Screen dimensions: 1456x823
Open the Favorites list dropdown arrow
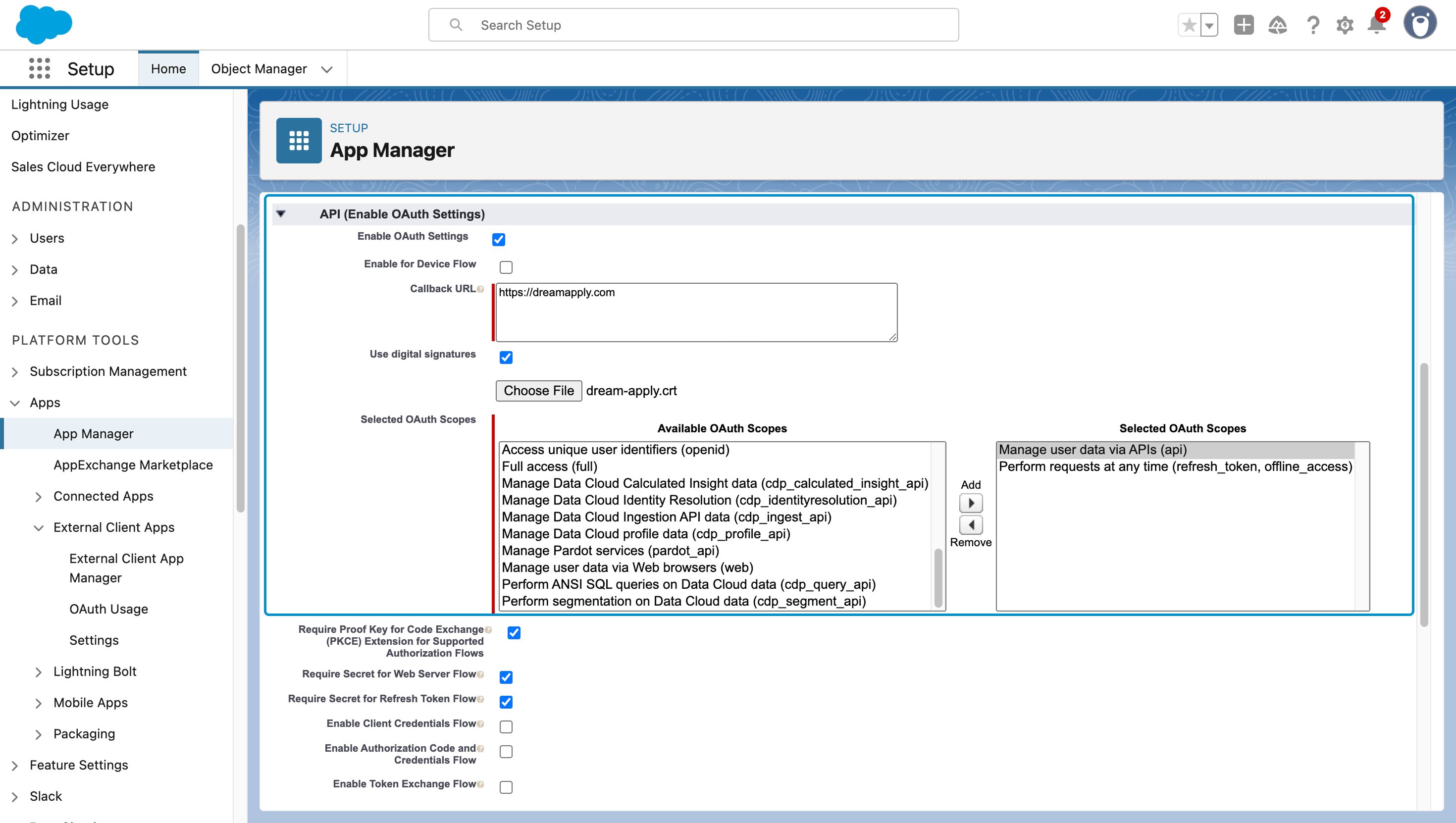(1209, 25)
